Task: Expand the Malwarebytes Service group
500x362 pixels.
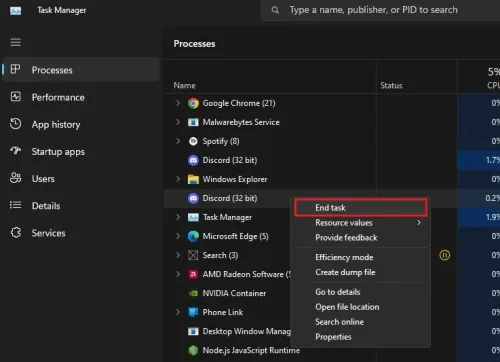Action: (178, 122)
